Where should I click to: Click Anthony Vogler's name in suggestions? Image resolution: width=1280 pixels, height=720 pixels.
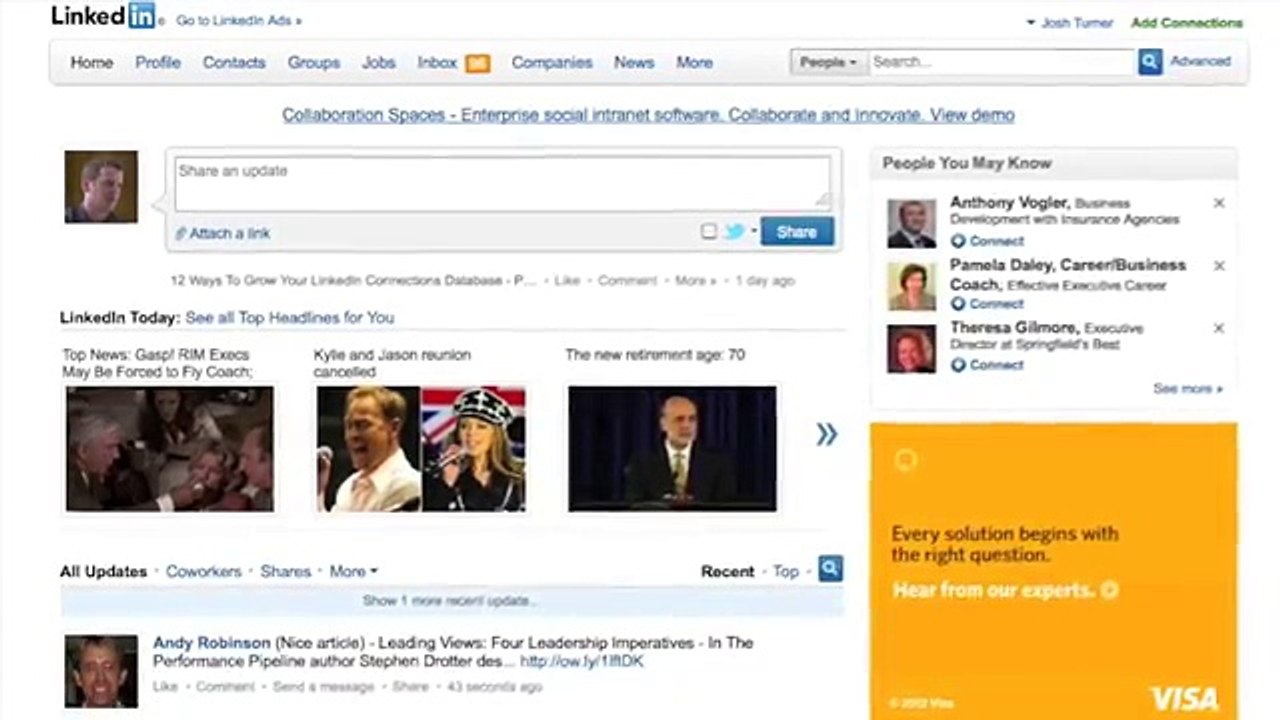pos(1010,203)
